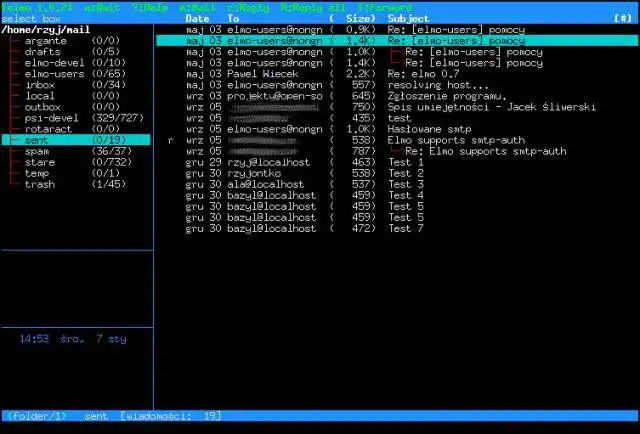This screenshot has width=640, height=434.
Task: Select the stare folder
Action: 78,162
